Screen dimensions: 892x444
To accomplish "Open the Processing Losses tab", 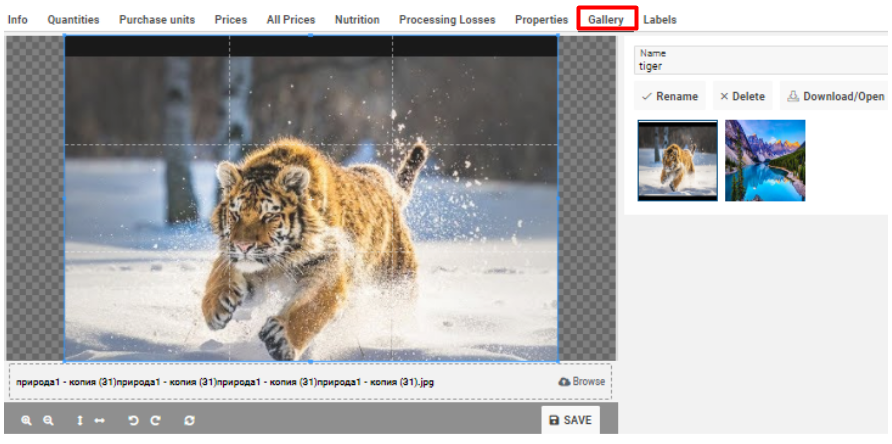I will (x=447, y=20).
